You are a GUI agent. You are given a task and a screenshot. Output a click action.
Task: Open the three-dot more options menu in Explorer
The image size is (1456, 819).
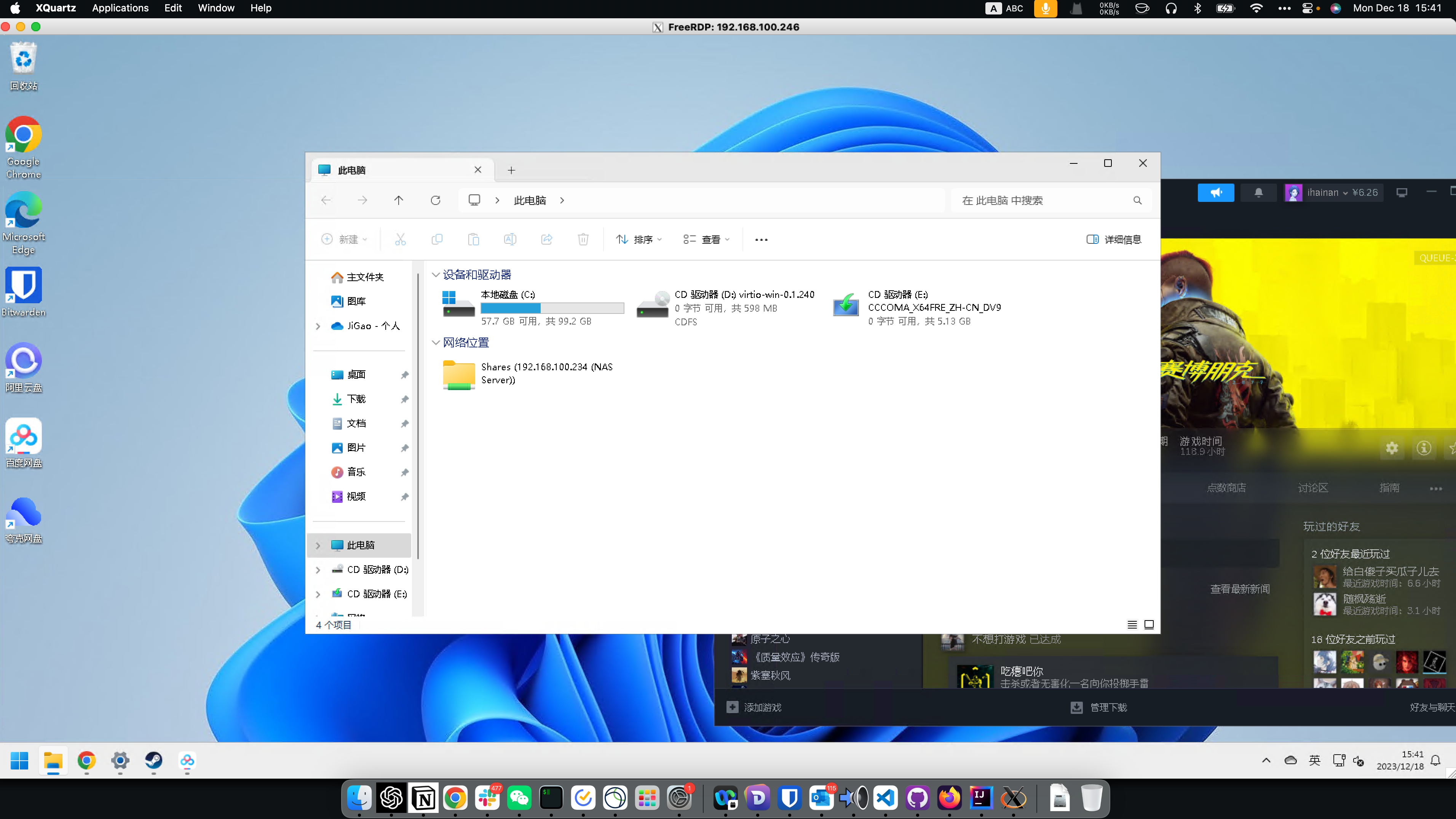pyautogui.click(x=762, y=239)
